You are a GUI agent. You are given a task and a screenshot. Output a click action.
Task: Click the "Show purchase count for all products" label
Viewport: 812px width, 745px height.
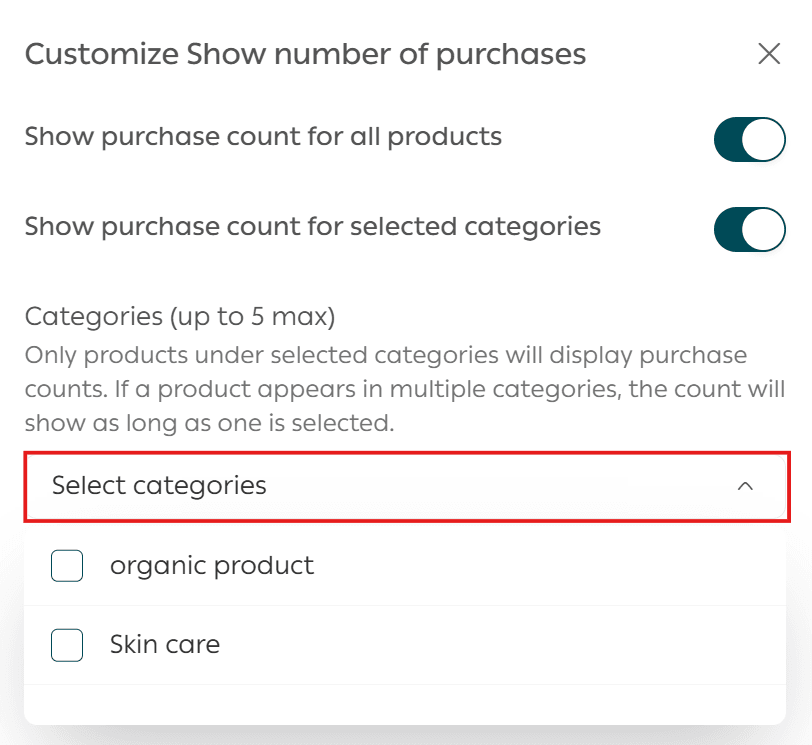(x=263, y=136)
